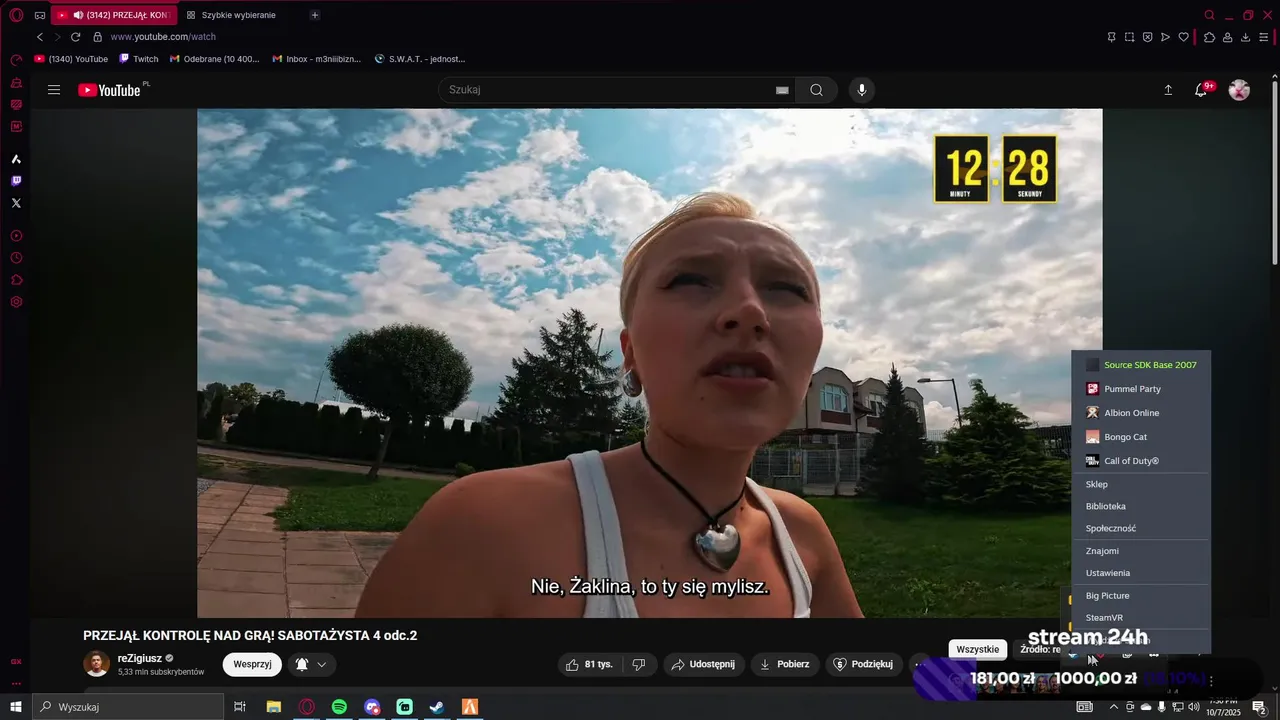Reload the page with the refresh icon
Viewport: 1280px width, 720px height.
click(75, 37)
